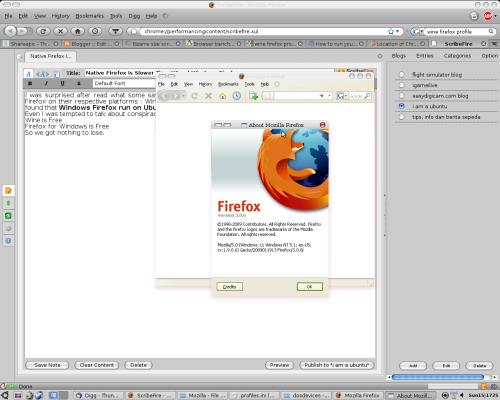This screenshot has height=400, width=500.
Task: Reload the page in outer Firefox toolbar
Action: 43,31
